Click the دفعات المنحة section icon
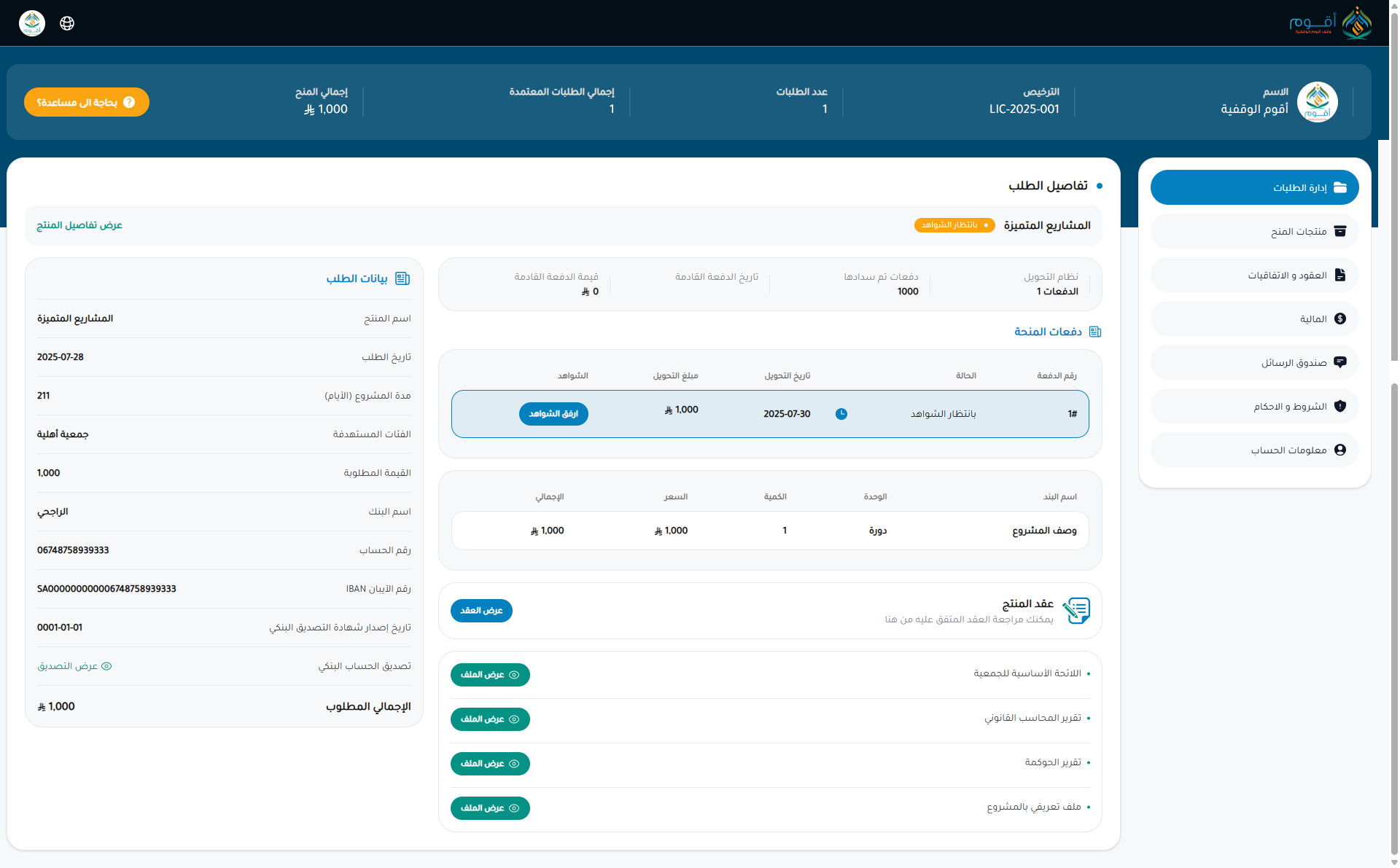 [1094, 332]
